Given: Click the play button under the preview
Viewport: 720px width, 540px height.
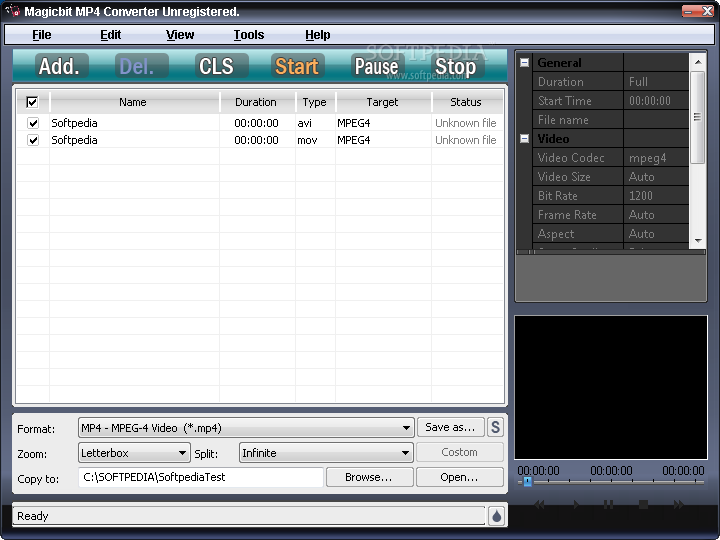Looking at the screenshot, I should pos(576,505).
